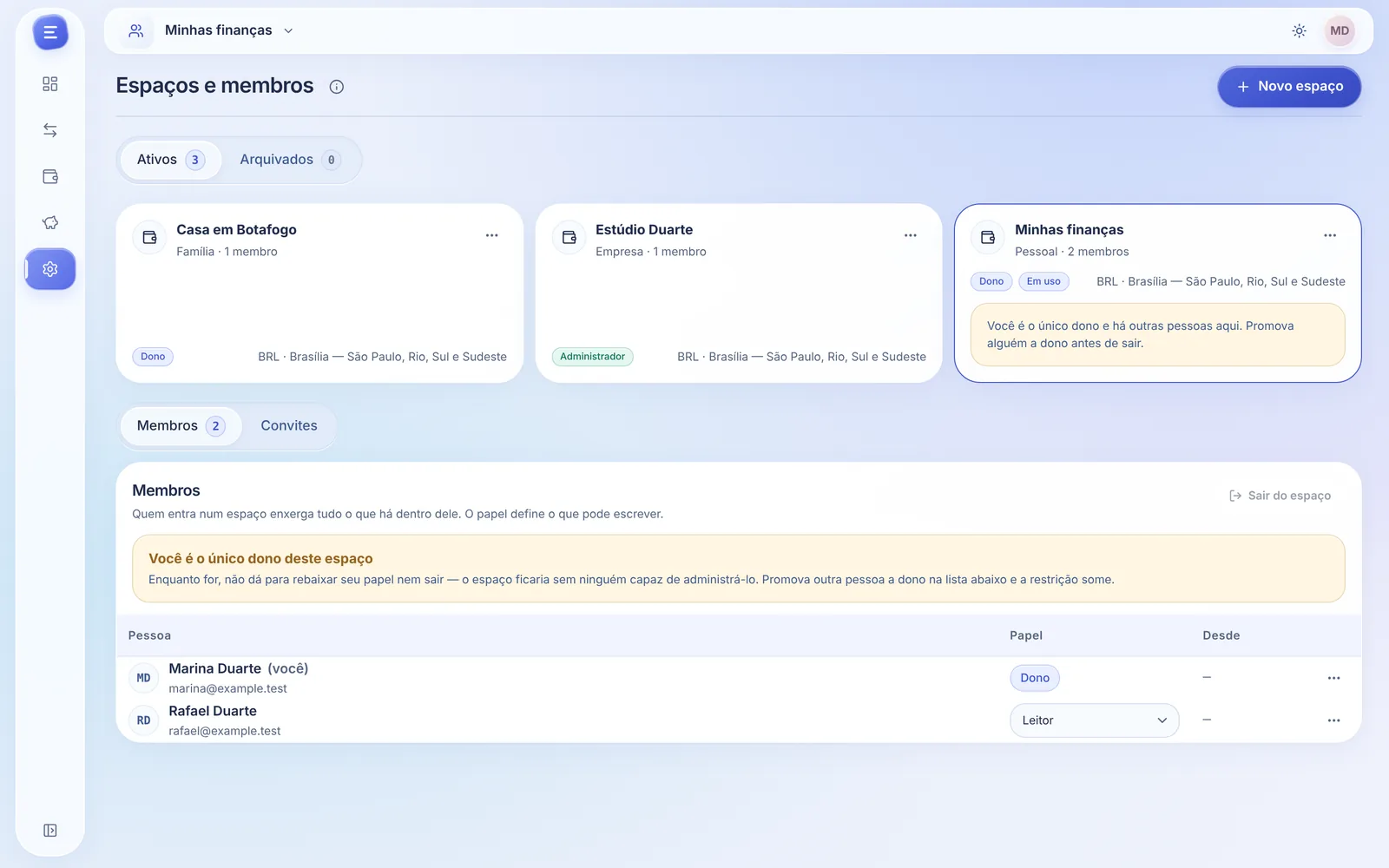
Task: Open the piggy bank savings icon in sidebar
Action: pos(50,223)
